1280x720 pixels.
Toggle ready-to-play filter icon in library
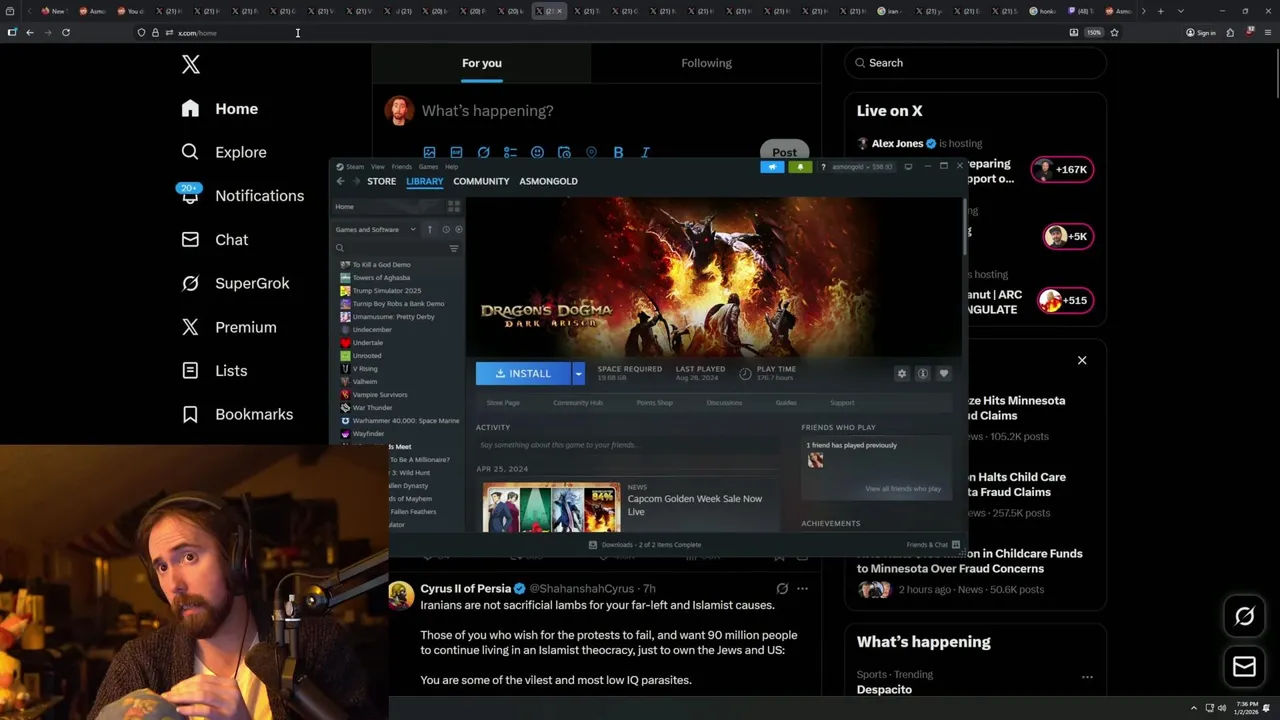click(459, 229)
